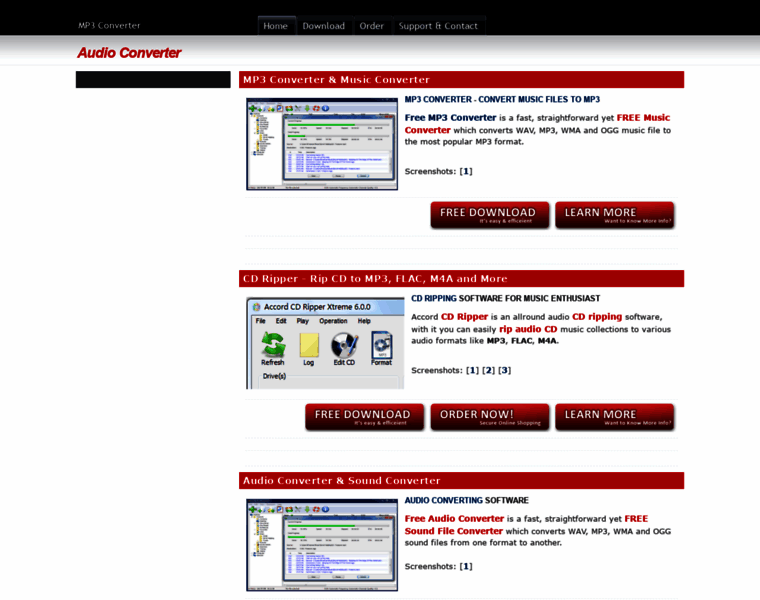Click File menu in CD Ripper image
The height and width of the screenshot is (600, 760).
pyautogui.click(x=260, y=321)
